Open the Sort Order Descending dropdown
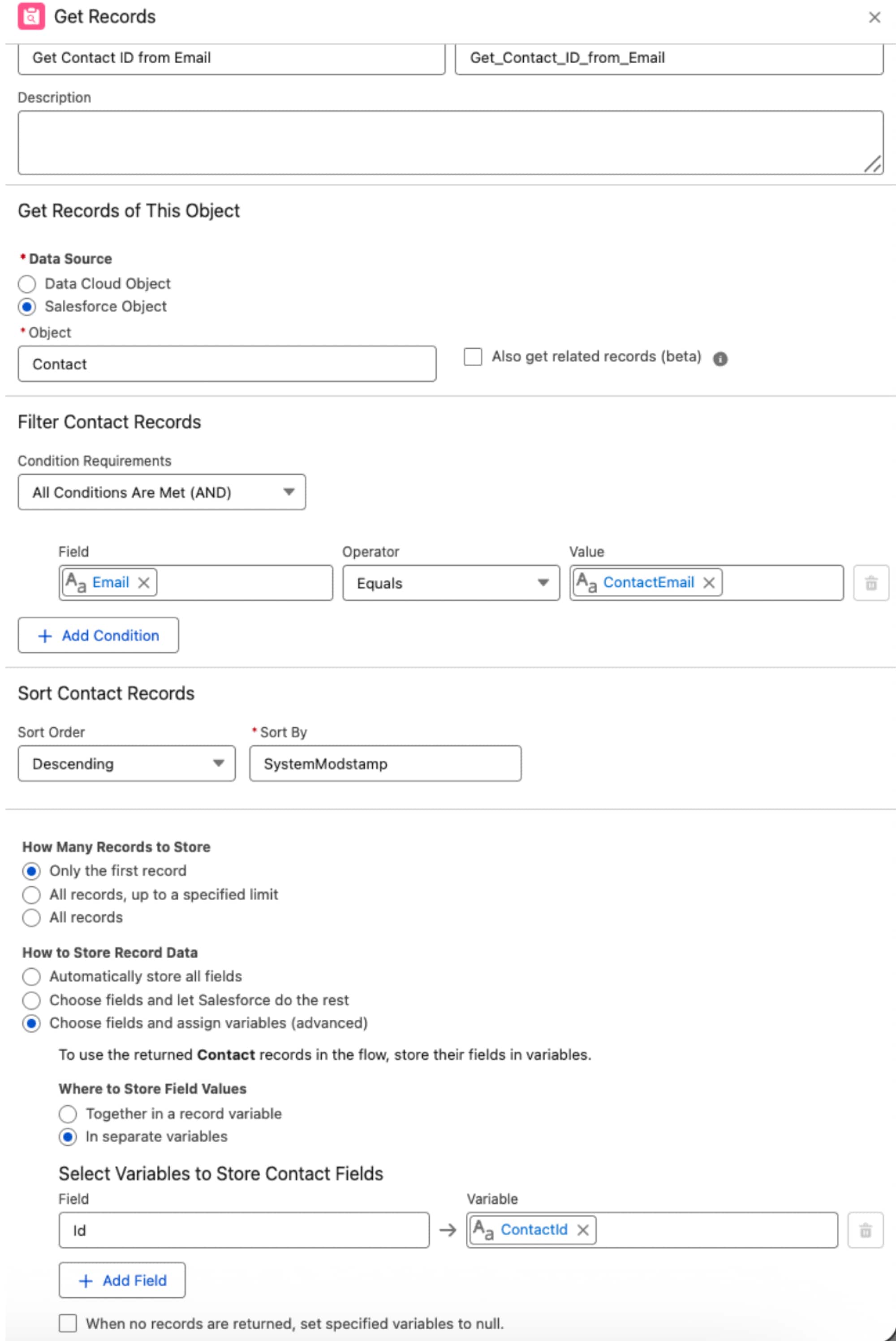Viewport: 896px width, 1342px height. point(126,764)
